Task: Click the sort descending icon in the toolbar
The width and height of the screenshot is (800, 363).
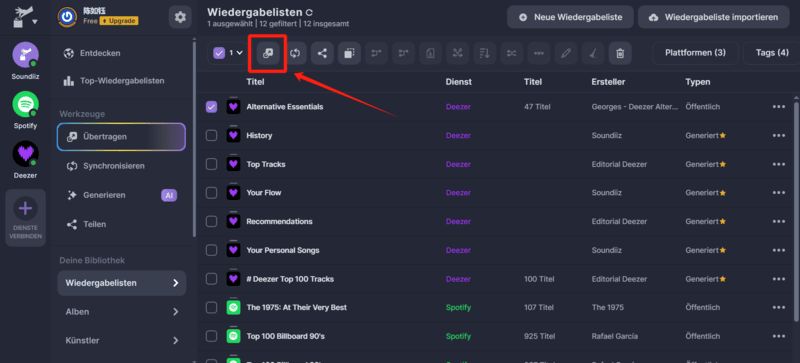Action: [484, 53]
